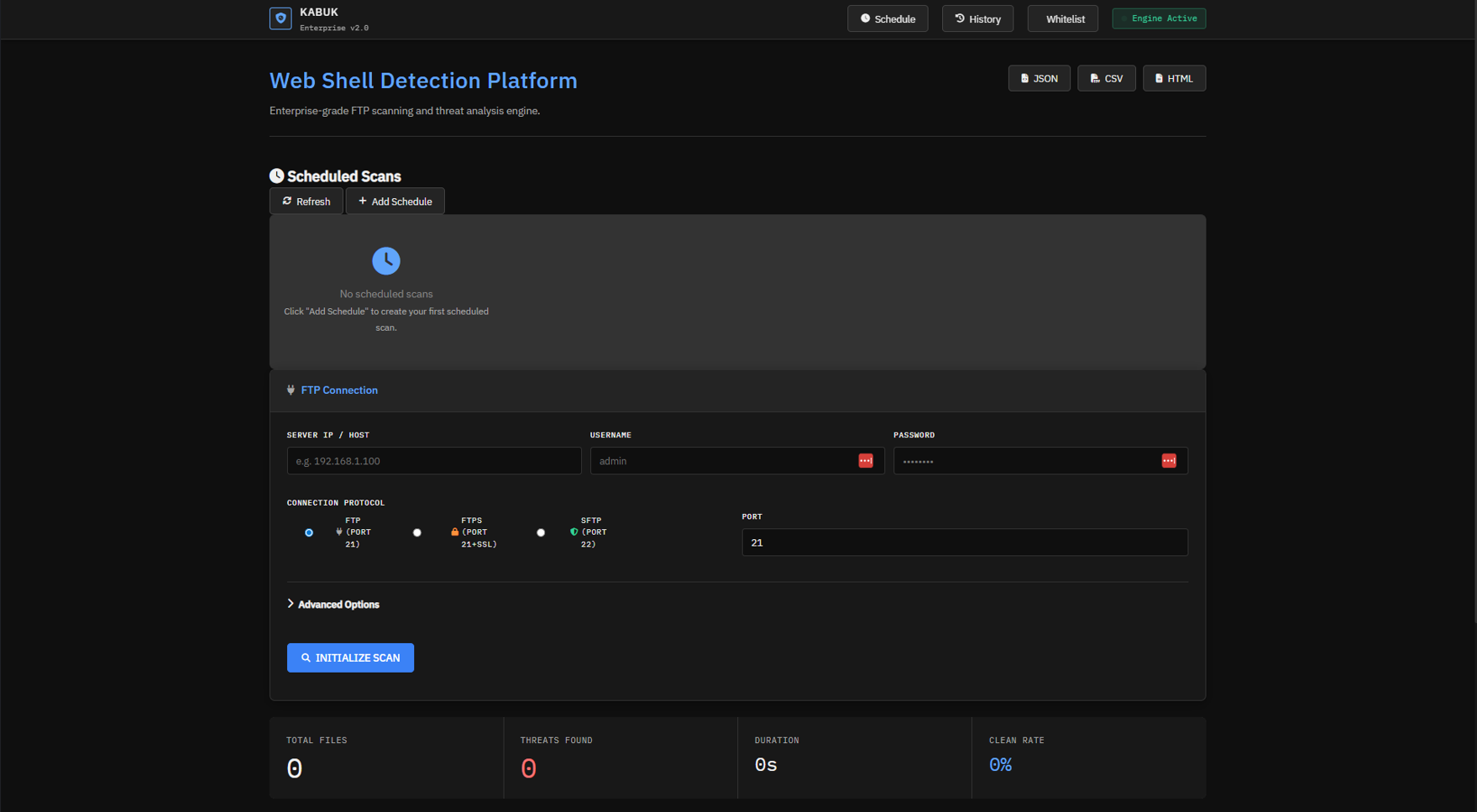Export results as CSV
This screenshot has width=1477, height=812.
tap(1107, 78)
